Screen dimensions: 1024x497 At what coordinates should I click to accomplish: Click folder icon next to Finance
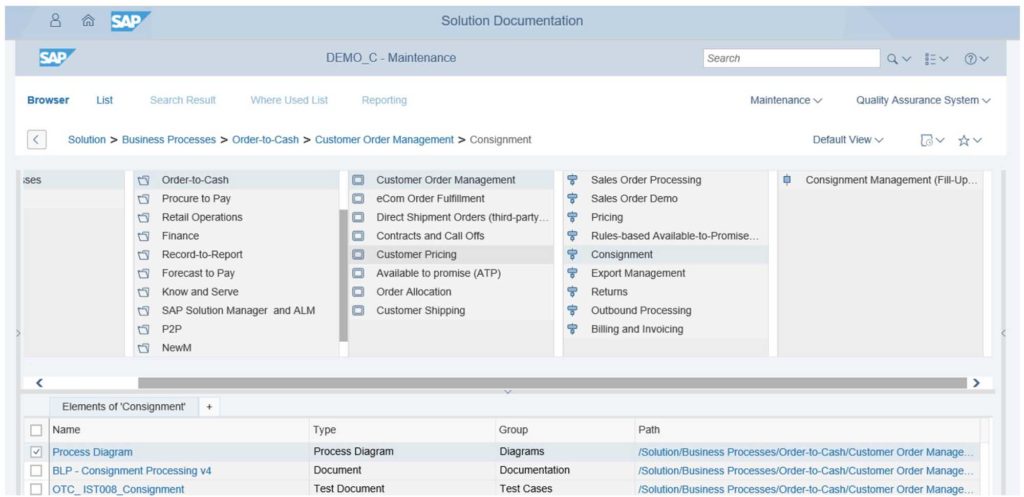144,236
